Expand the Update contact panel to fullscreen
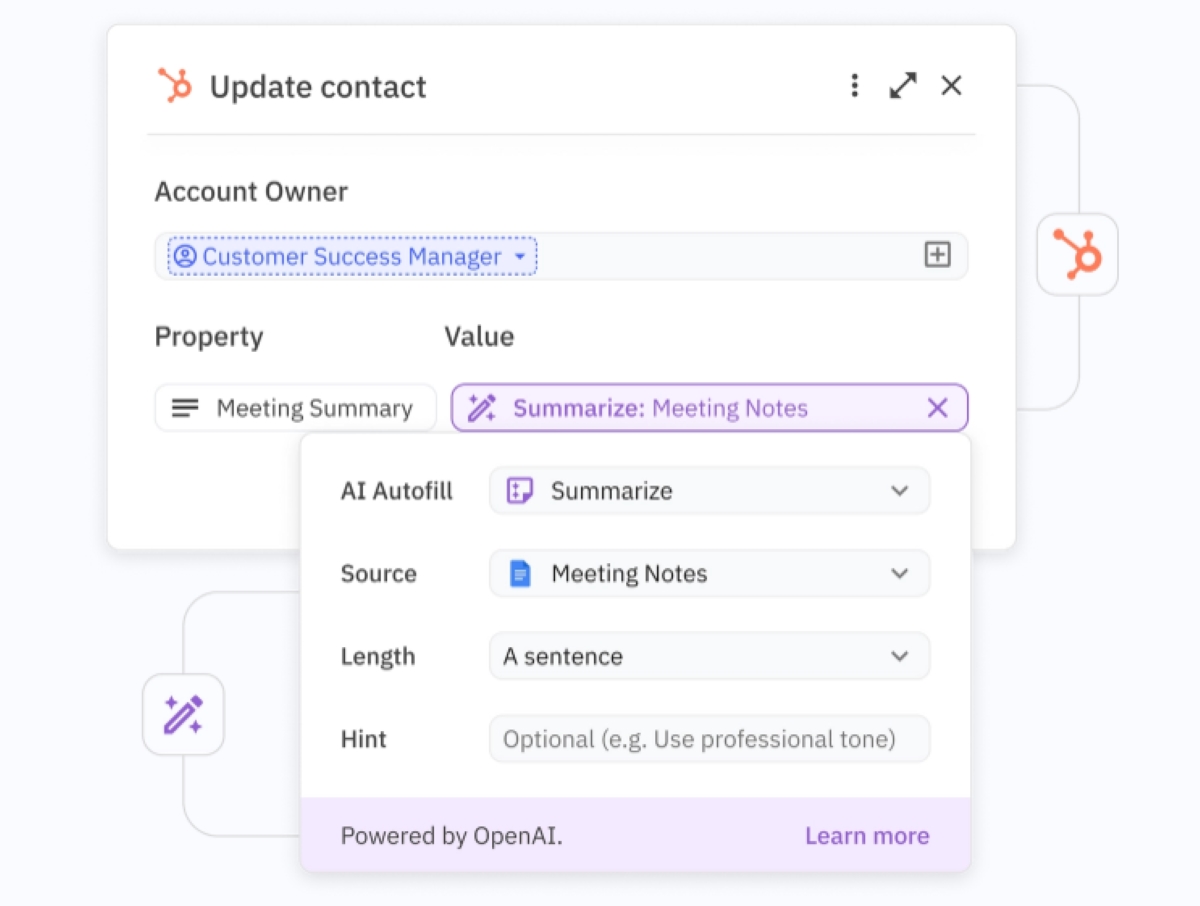The image size is (1200, 906). coord(902,86)
